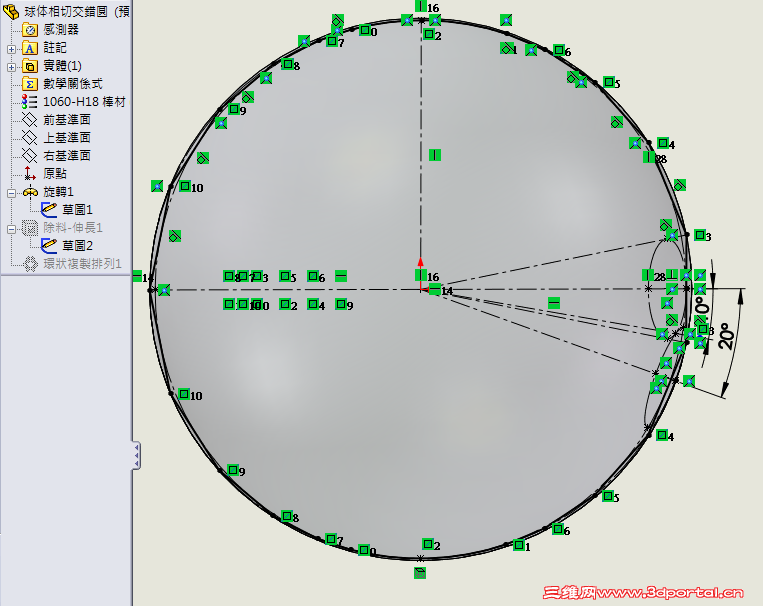Expand the 註記 tree node
763x606 pixels.
11,49
